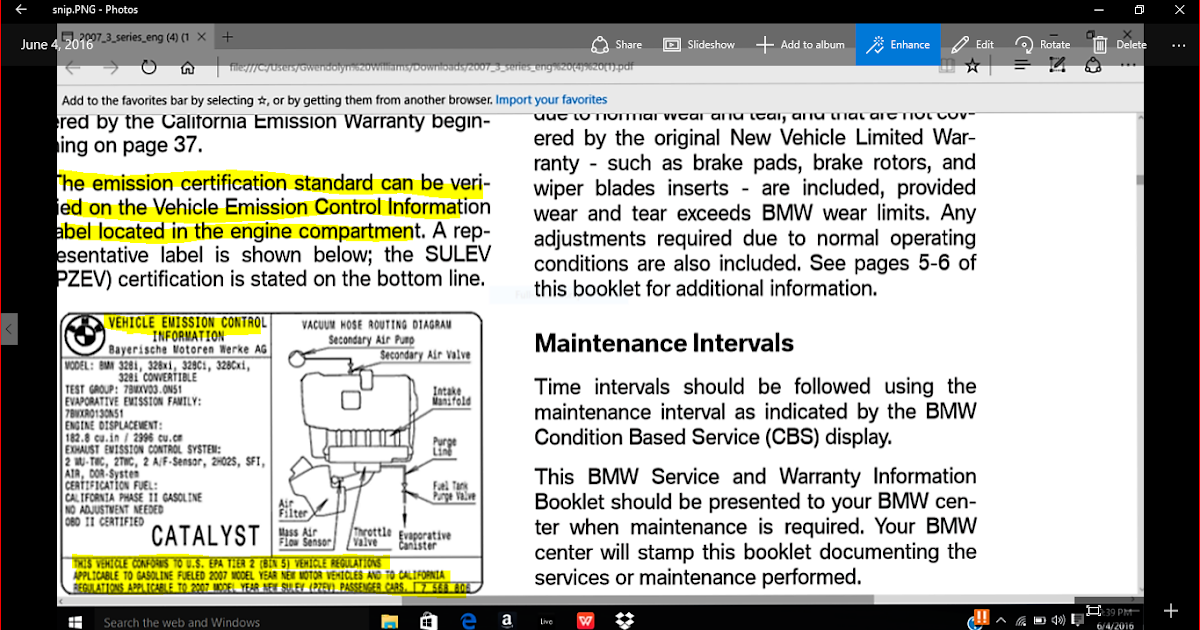
Task: Show previous photo using left arrow
Action: point(9,328)
